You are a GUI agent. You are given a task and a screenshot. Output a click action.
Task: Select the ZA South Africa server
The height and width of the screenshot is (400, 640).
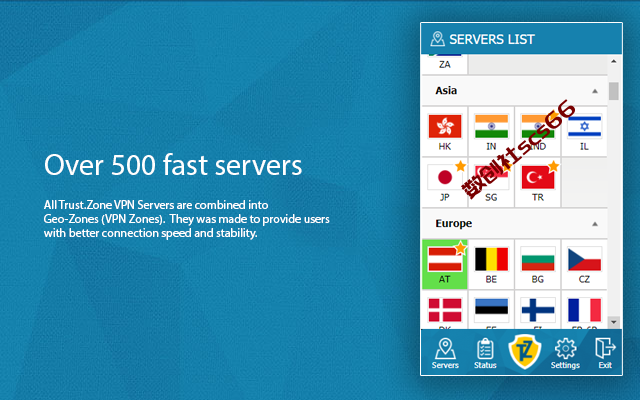(x=444, y=64)
